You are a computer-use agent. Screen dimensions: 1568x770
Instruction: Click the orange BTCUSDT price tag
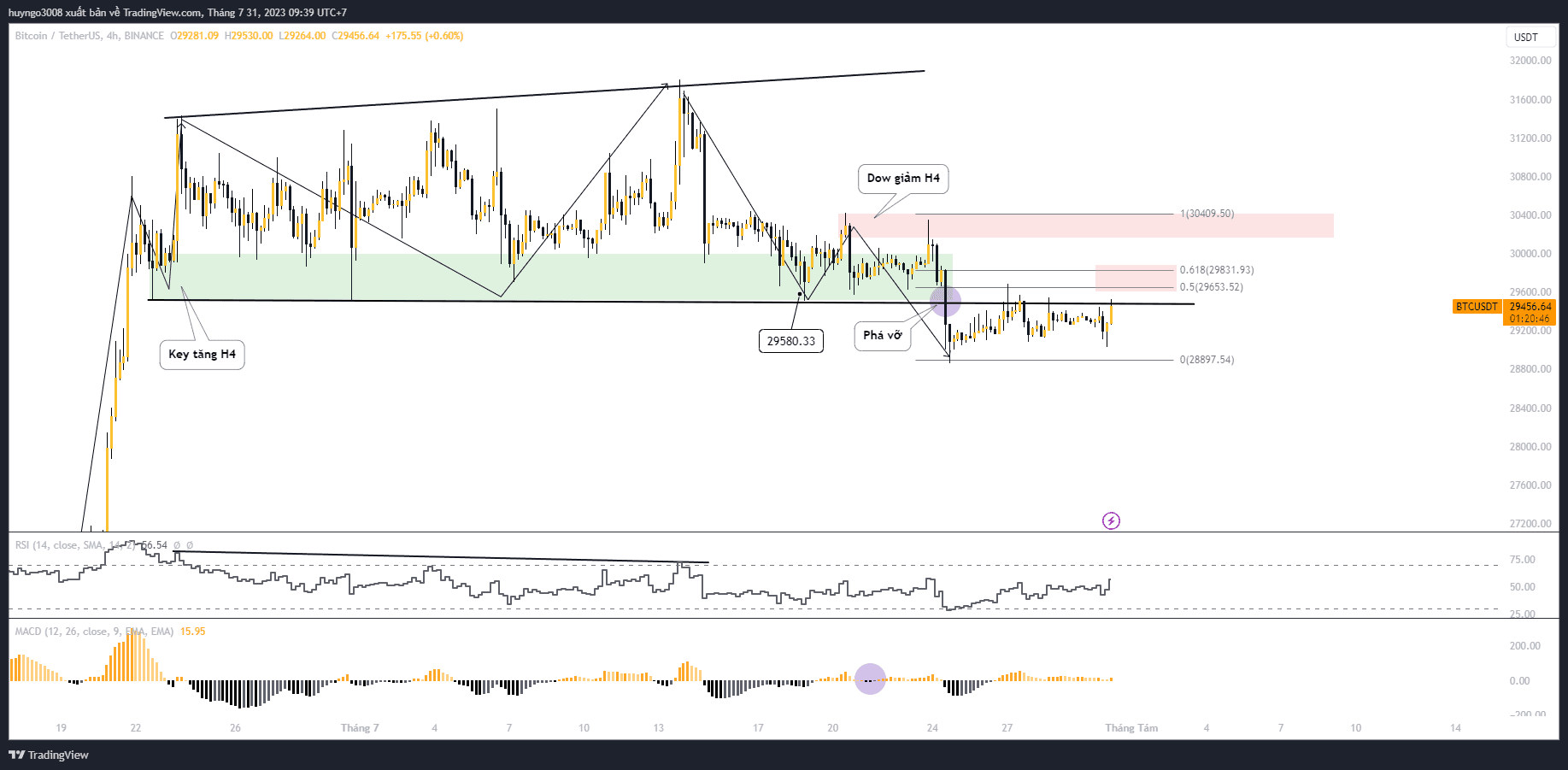point(1477,306)
